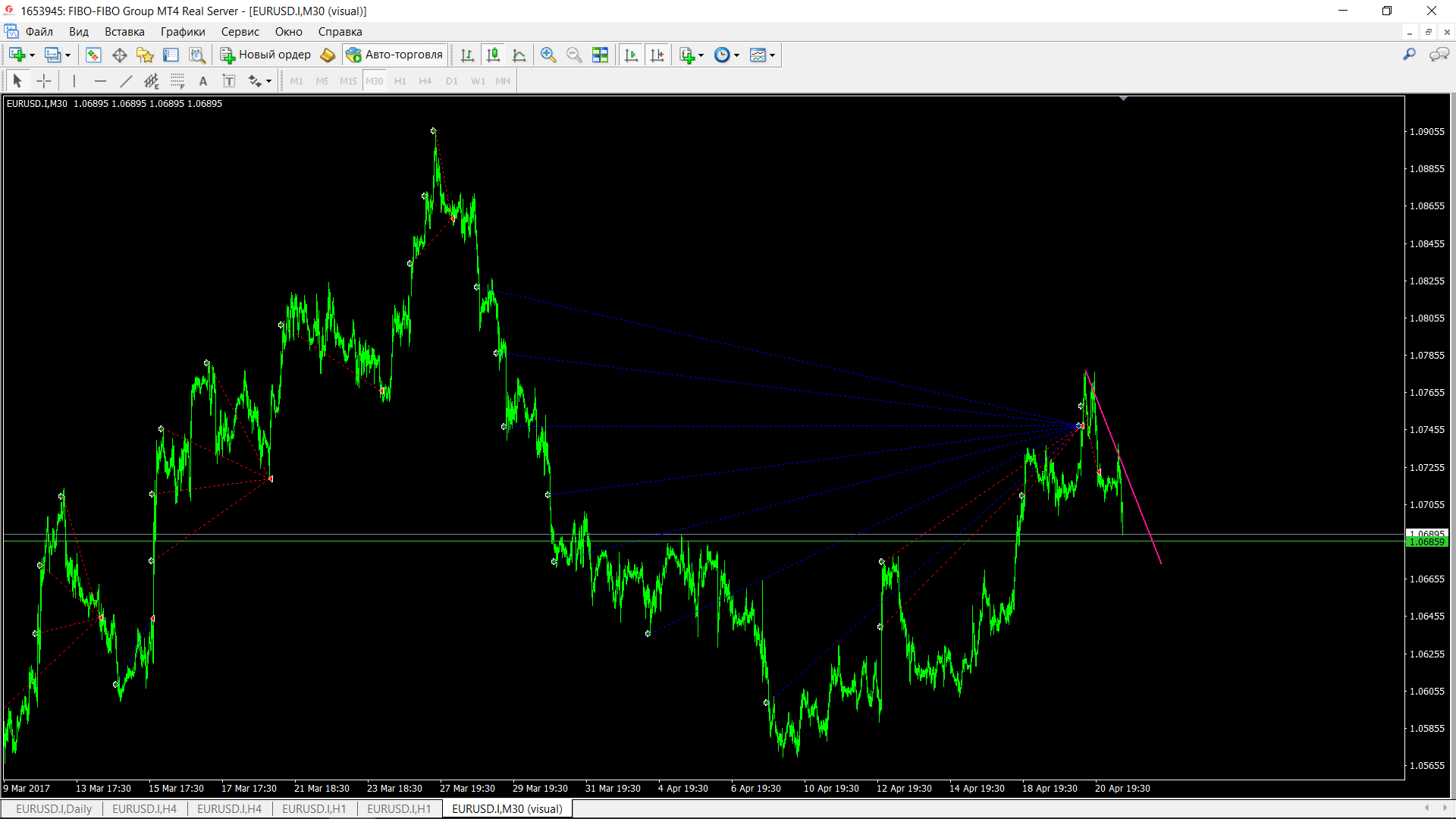Click the Zoom In magnifier icon
The height and width of the screenshot is (819, 1456).
click(548, 55)
